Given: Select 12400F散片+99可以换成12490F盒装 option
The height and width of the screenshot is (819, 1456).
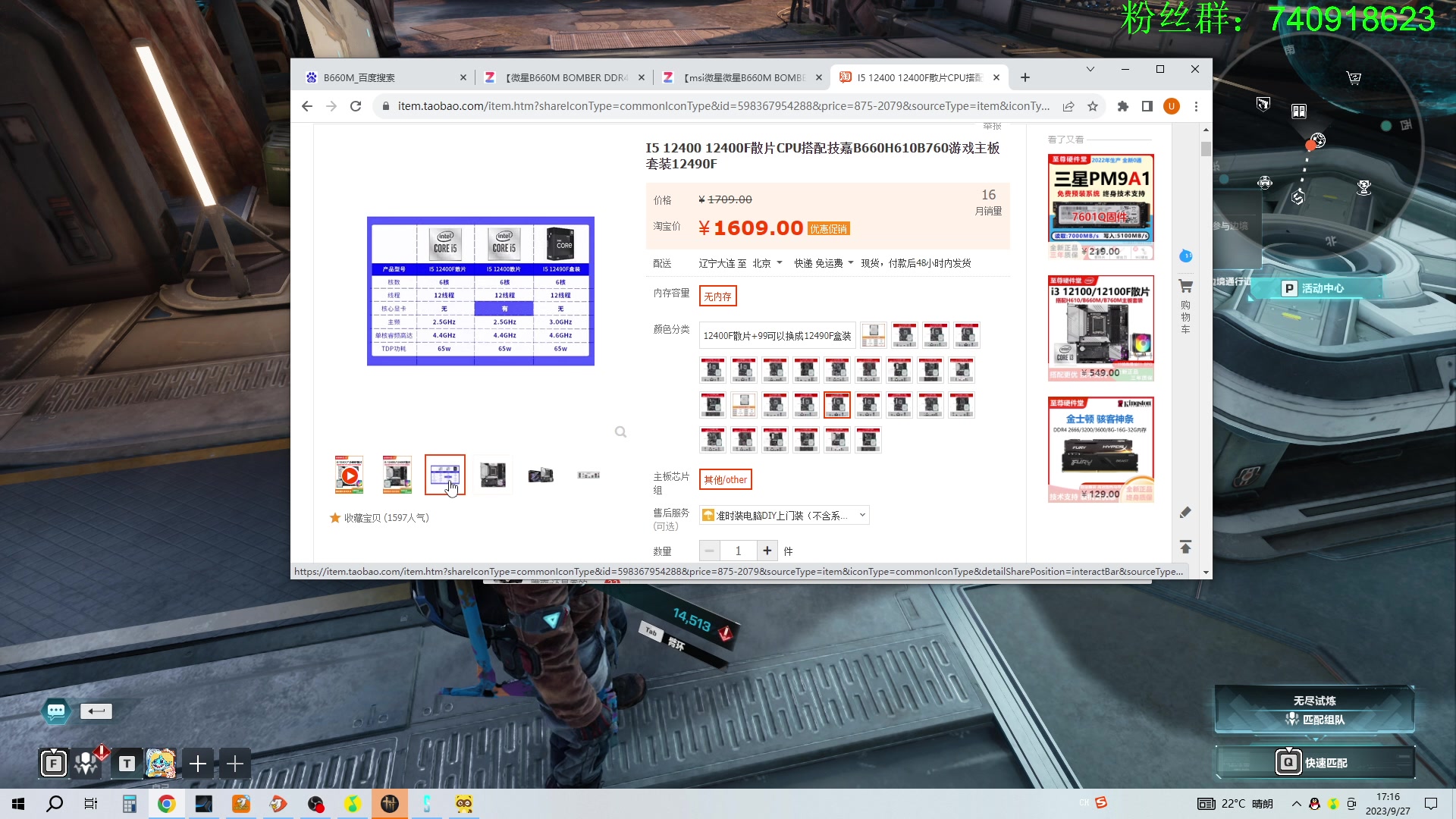Looking at the screenshot, I should [777, 335].
